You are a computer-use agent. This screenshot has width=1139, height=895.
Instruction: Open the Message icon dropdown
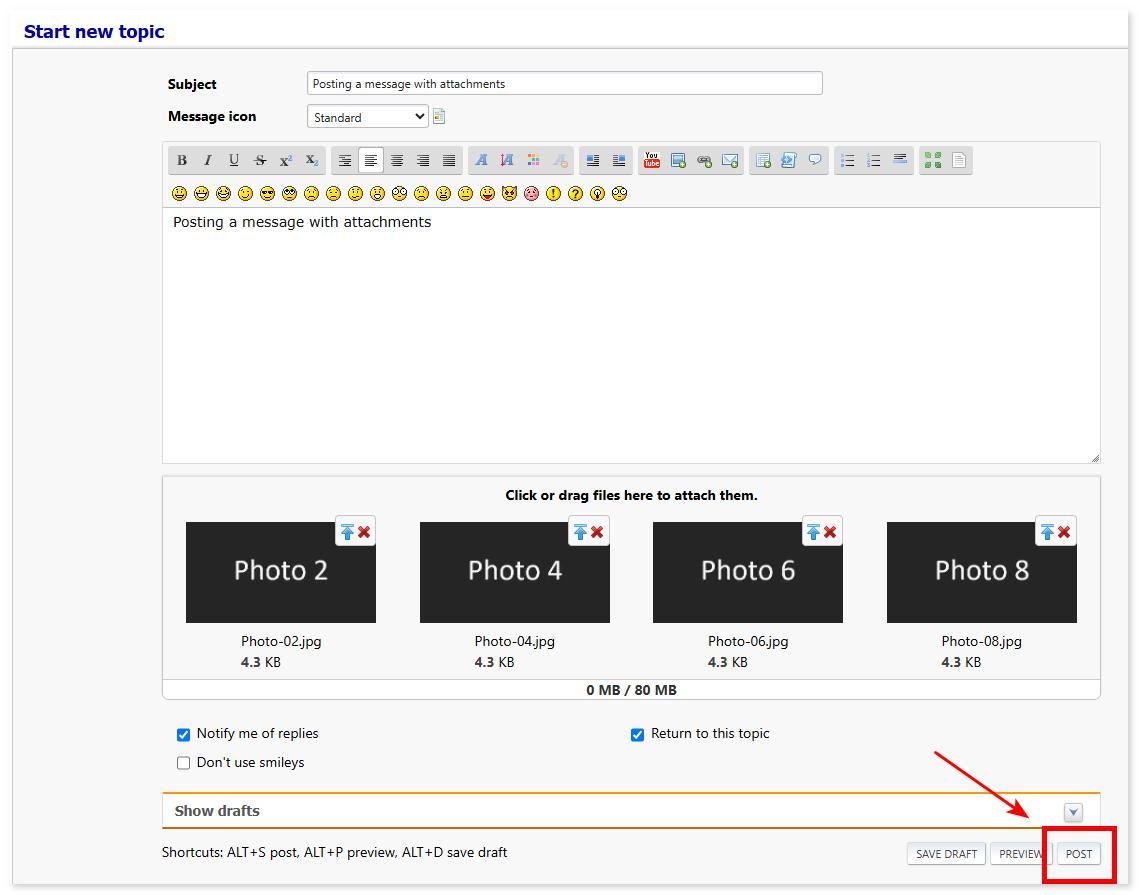(367, 117)
